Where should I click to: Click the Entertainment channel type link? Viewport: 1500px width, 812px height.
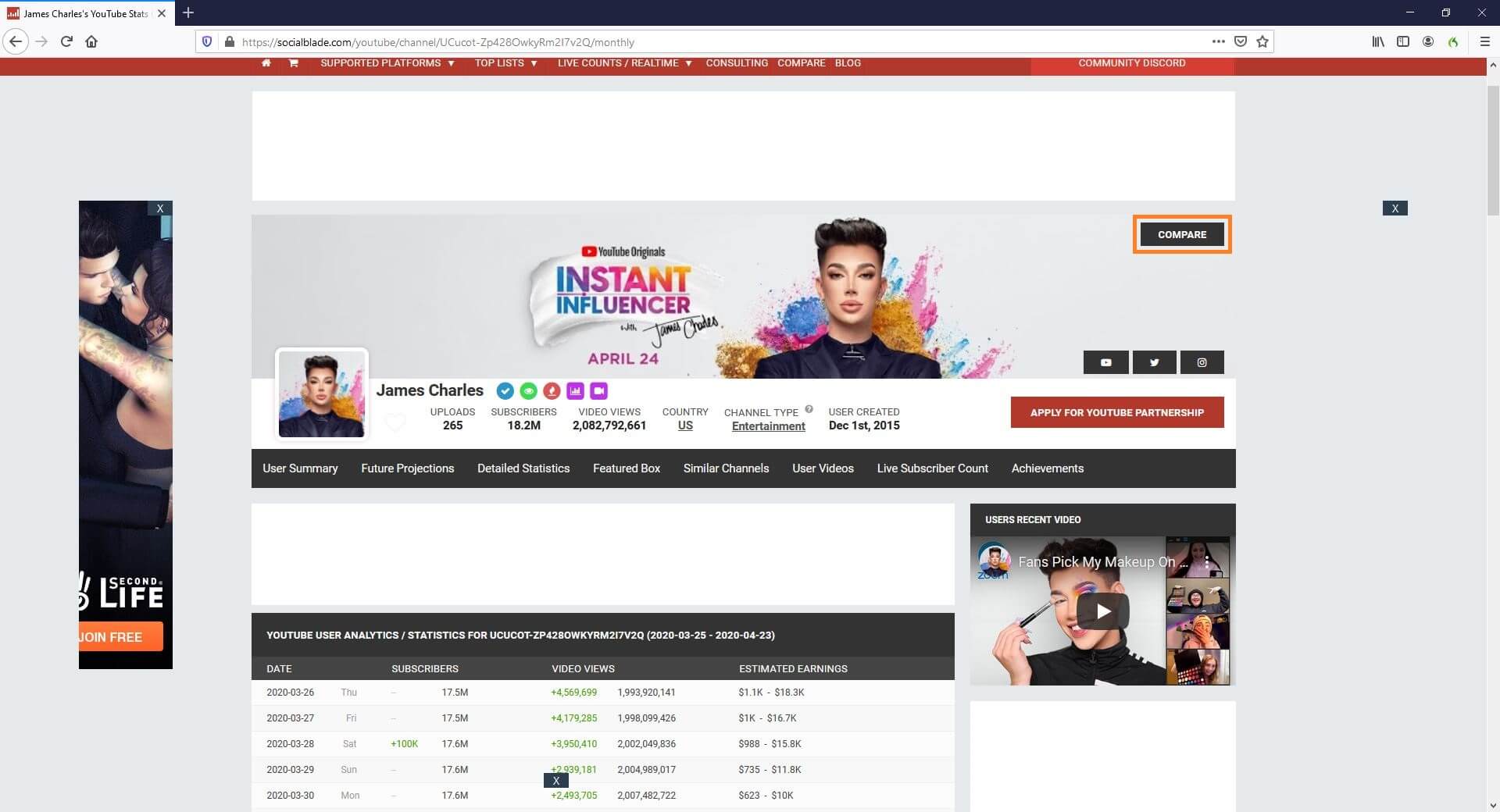tap(769, 426)
